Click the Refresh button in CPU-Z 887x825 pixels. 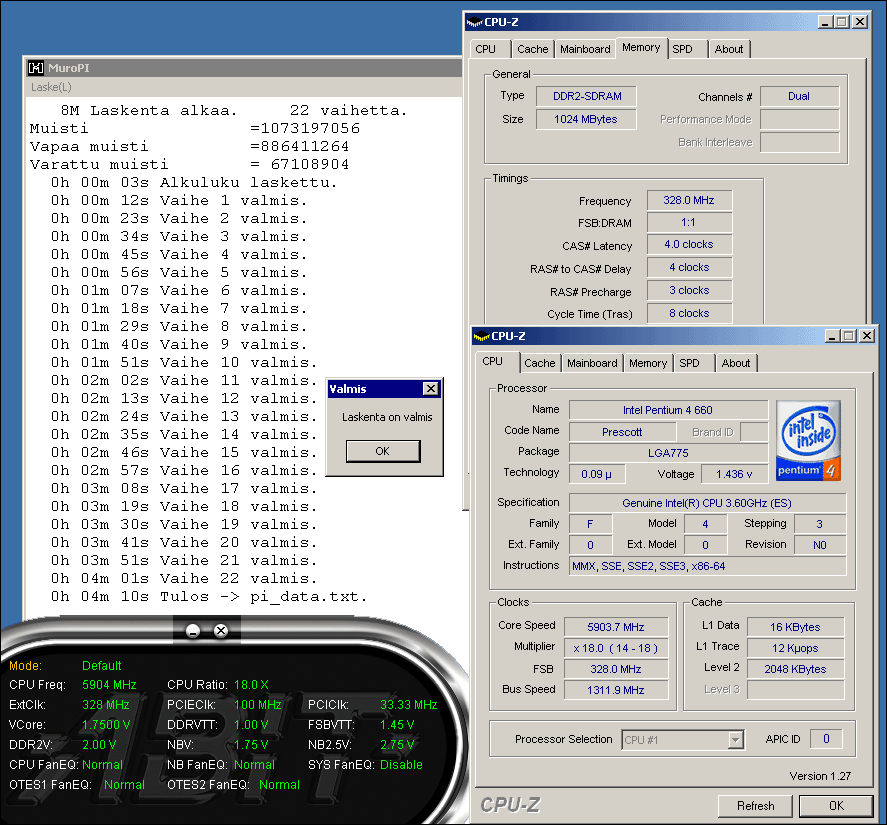(x=755, y=806)
